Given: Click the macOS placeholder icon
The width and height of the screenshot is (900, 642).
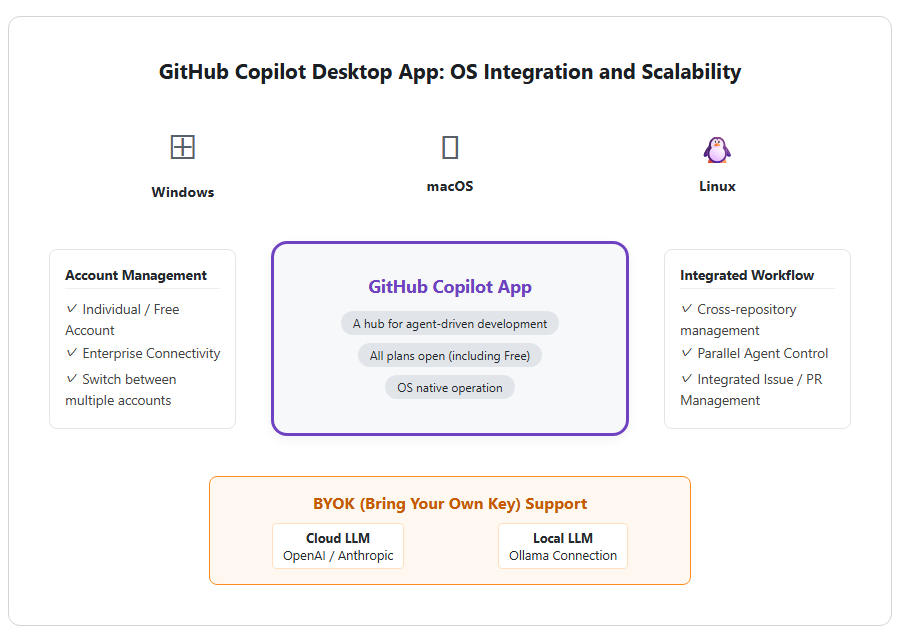Looking at the screenshot, I should (x=450, y=147).
